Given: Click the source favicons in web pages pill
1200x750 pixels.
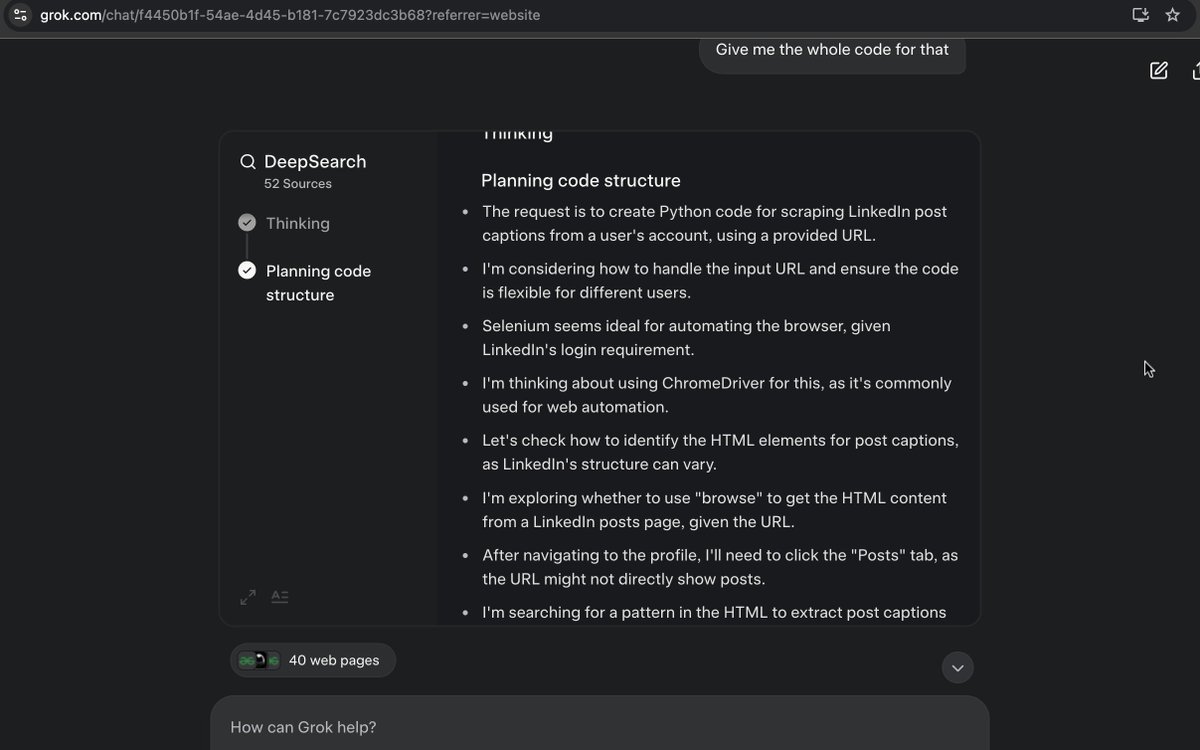Looking at the screenshot, I should (259, 660).
